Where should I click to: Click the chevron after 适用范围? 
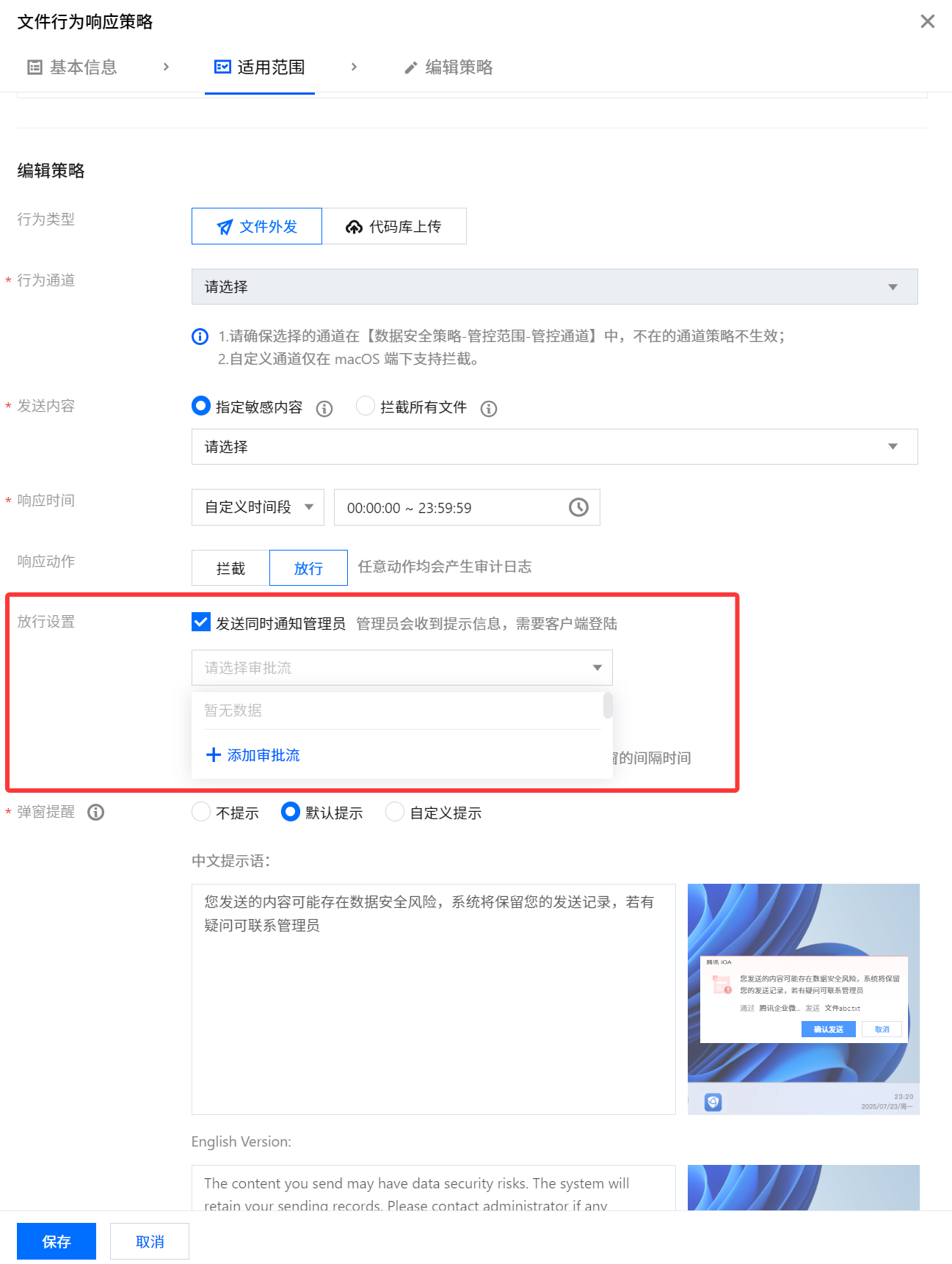click(355, 67)
